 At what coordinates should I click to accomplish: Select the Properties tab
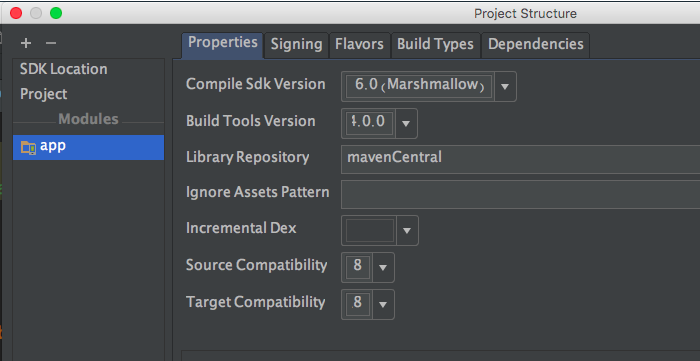click(x=223, y=43)
